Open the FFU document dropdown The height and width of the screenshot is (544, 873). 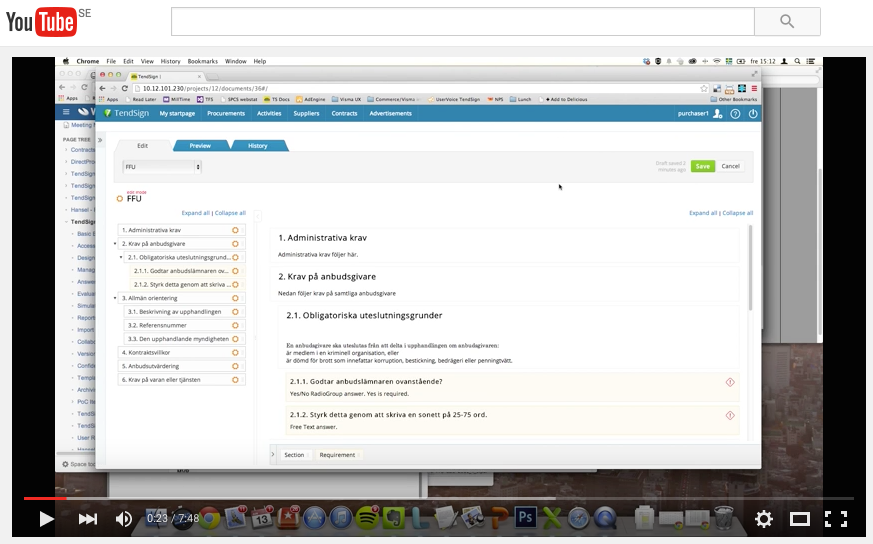click(x=161, y=166)
